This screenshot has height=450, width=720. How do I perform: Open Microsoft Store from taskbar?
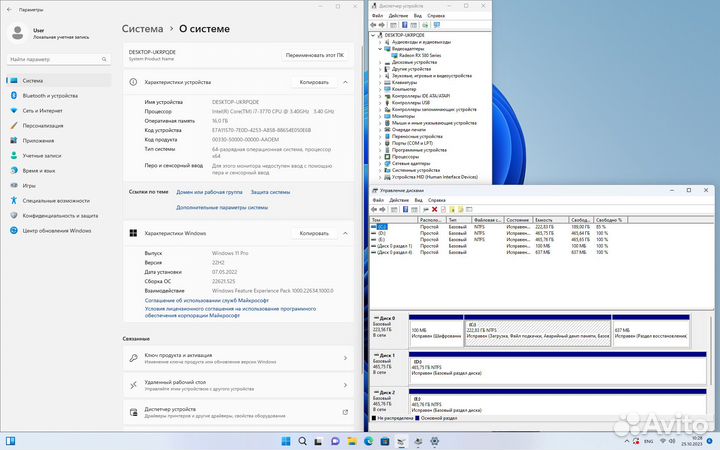[385, 441]
